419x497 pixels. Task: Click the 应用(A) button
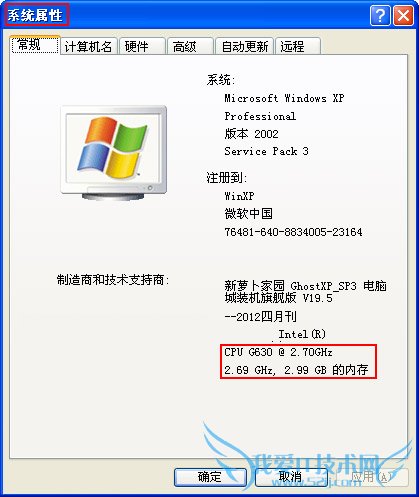[372, 477]
